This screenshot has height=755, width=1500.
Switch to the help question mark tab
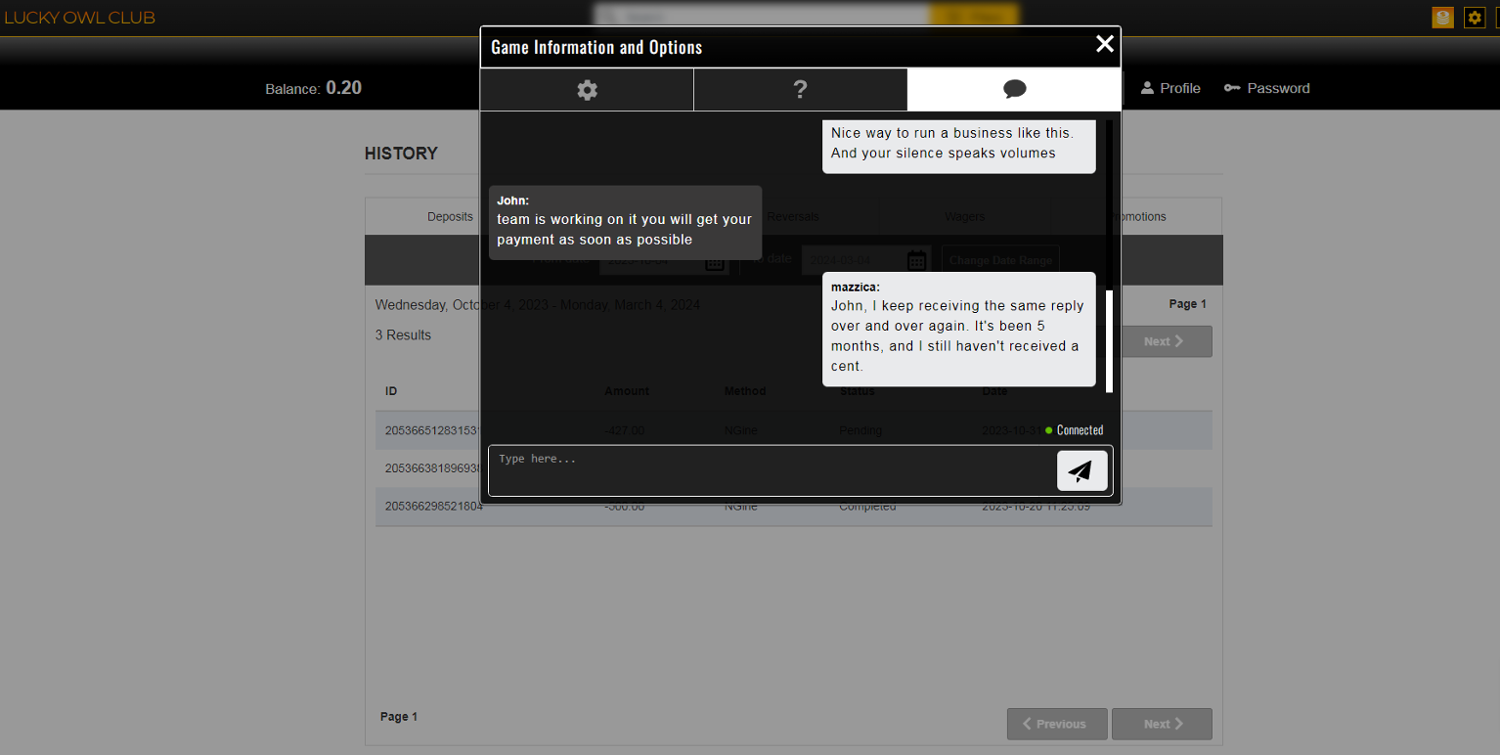[x=800, y=90]
